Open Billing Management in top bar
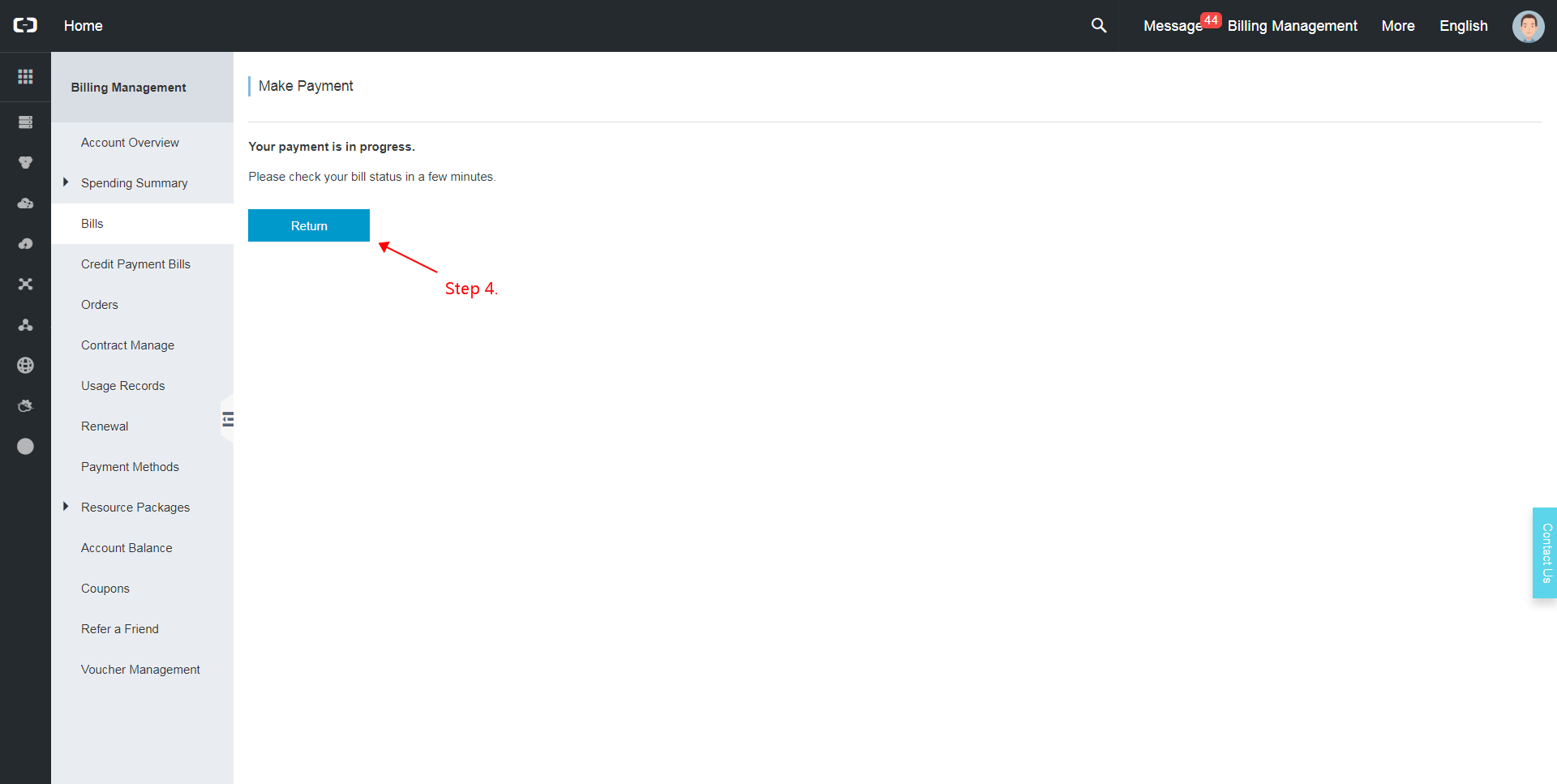The width and height of the screenshot is (1557, 784). [x=1292, y=26]
